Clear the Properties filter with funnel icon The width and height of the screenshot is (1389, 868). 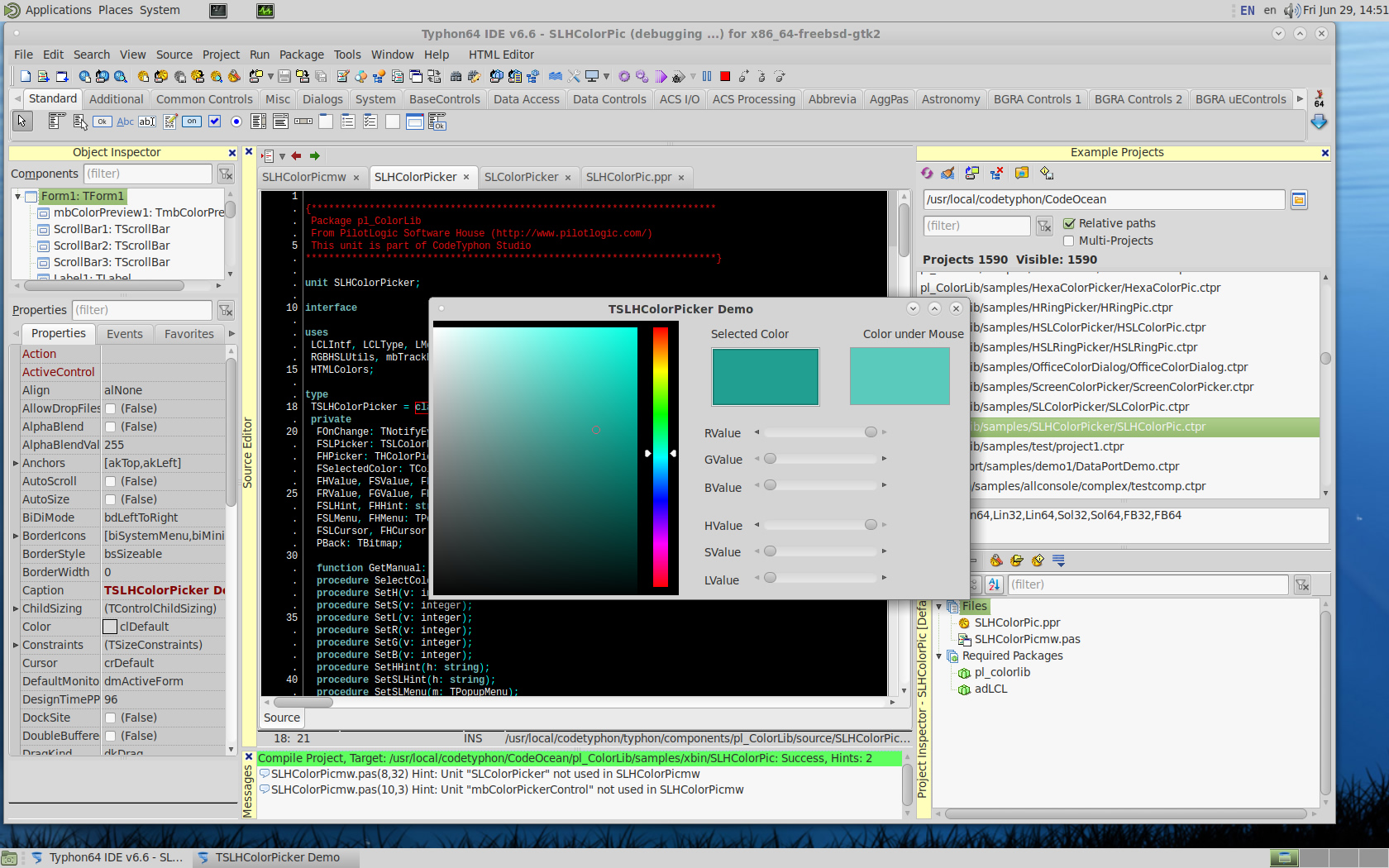[226, 310]
